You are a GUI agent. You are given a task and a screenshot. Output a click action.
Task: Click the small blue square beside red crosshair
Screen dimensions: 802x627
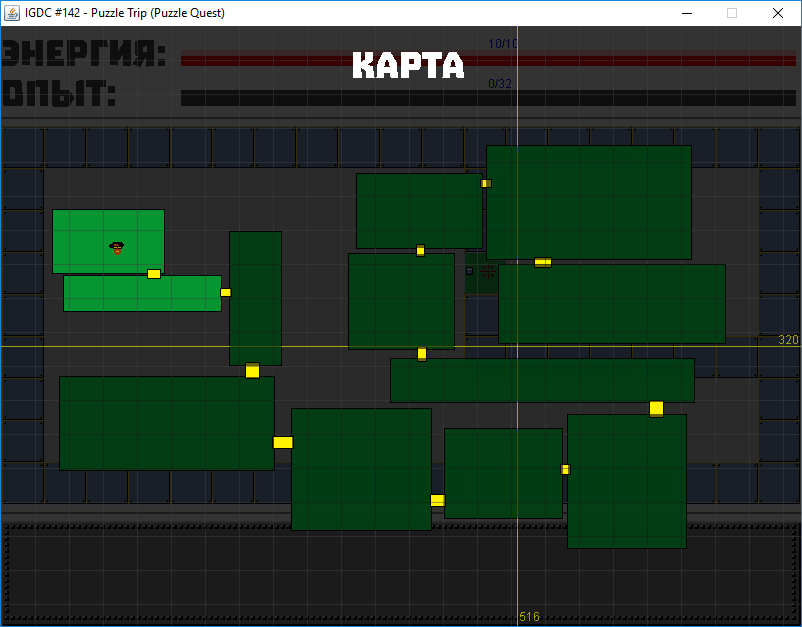pos(470,271)
